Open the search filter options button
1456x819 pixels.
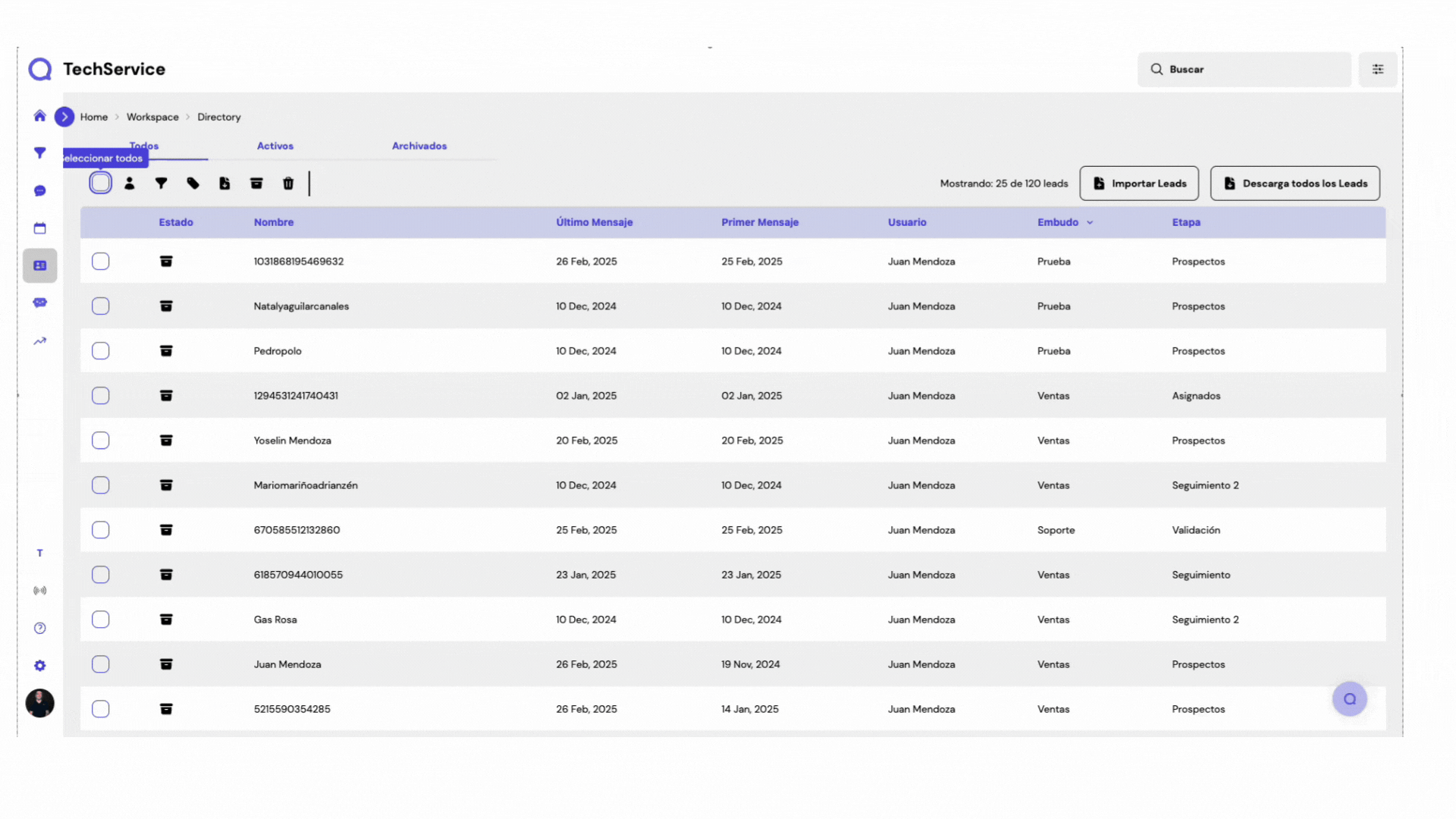click(1377, 69)
